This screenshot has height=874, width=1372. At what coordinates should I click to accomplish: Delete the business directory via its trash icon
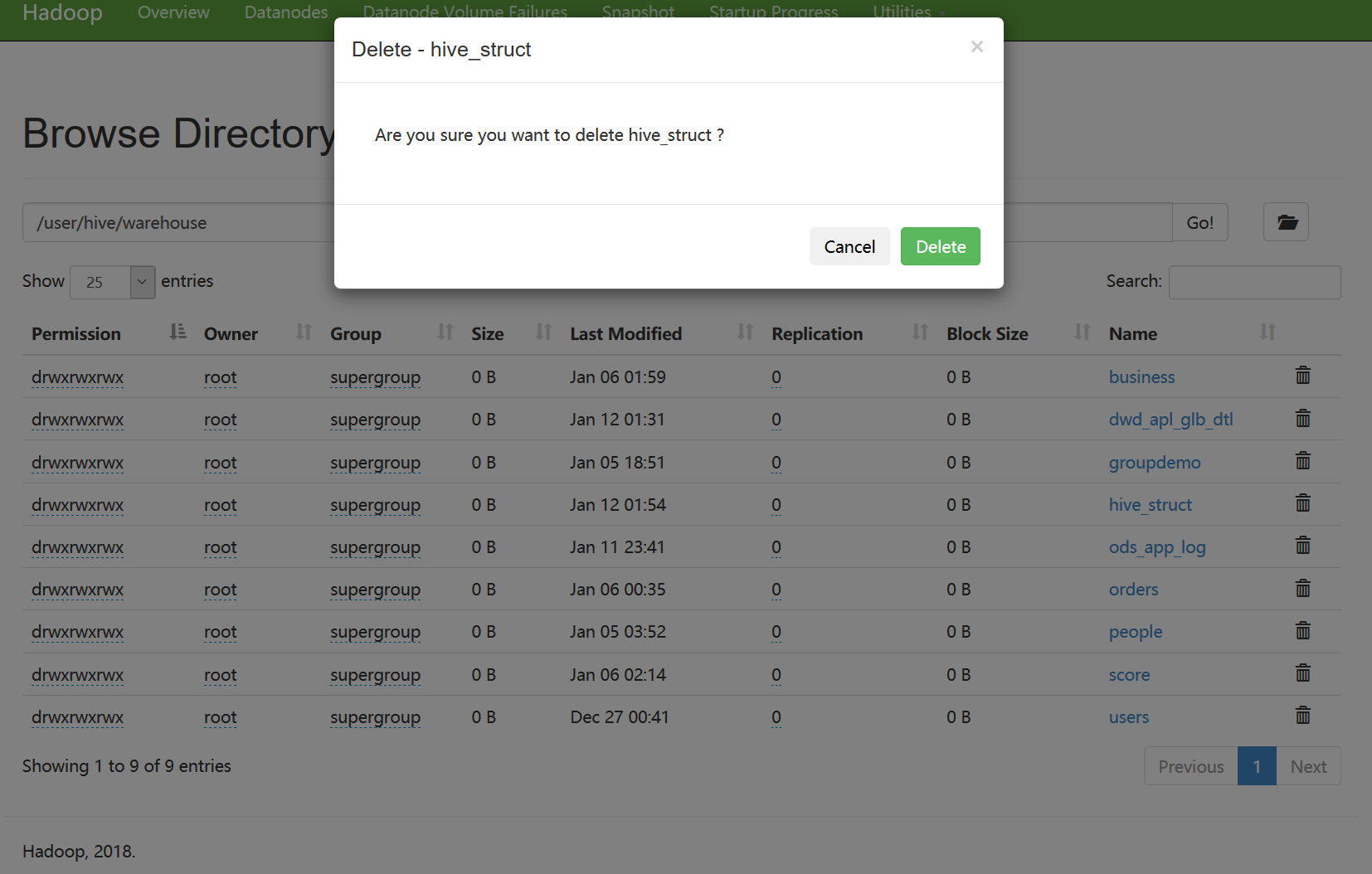[1302, 376]
